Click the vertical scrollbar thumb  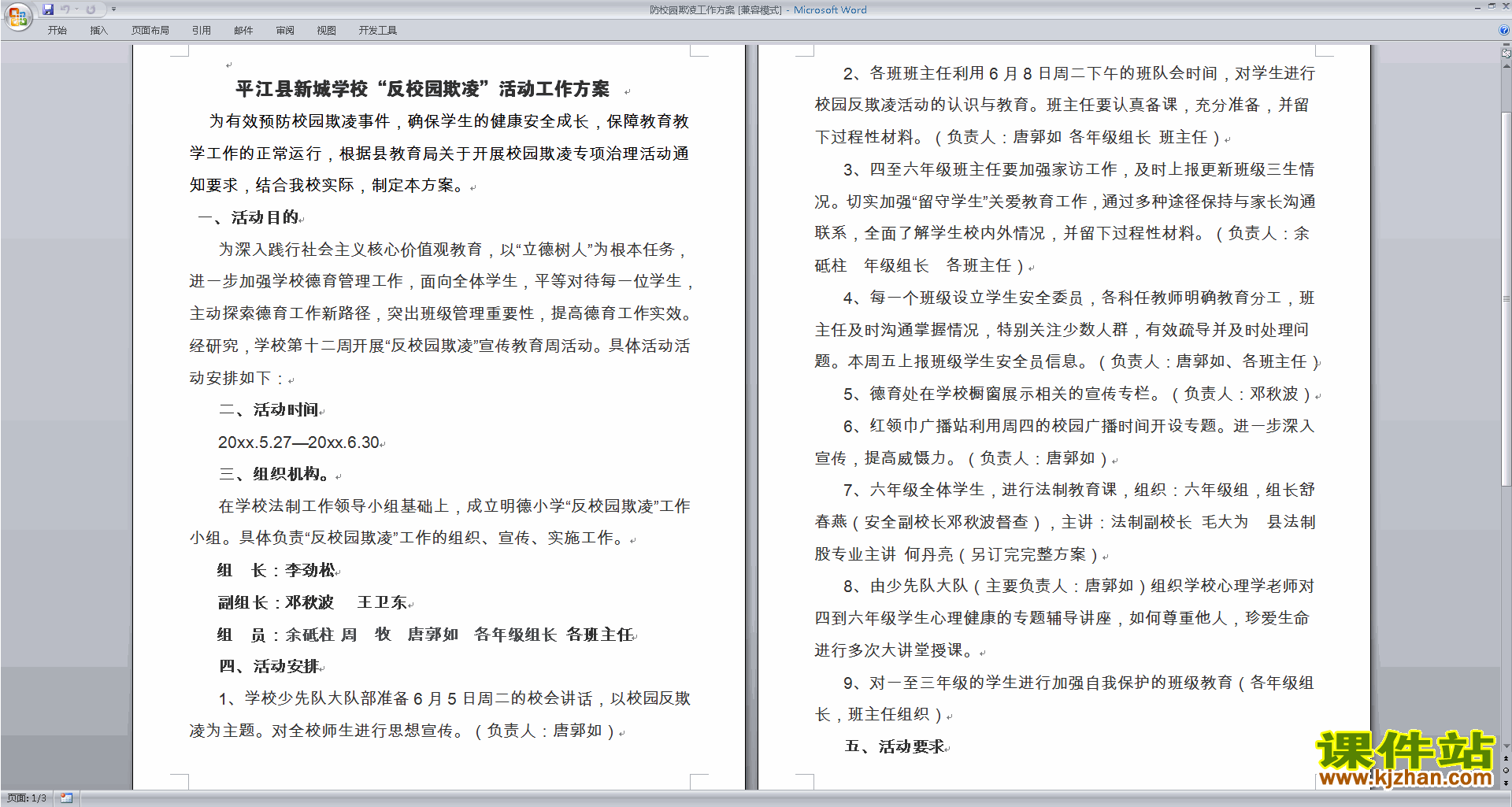point(1506,299)
